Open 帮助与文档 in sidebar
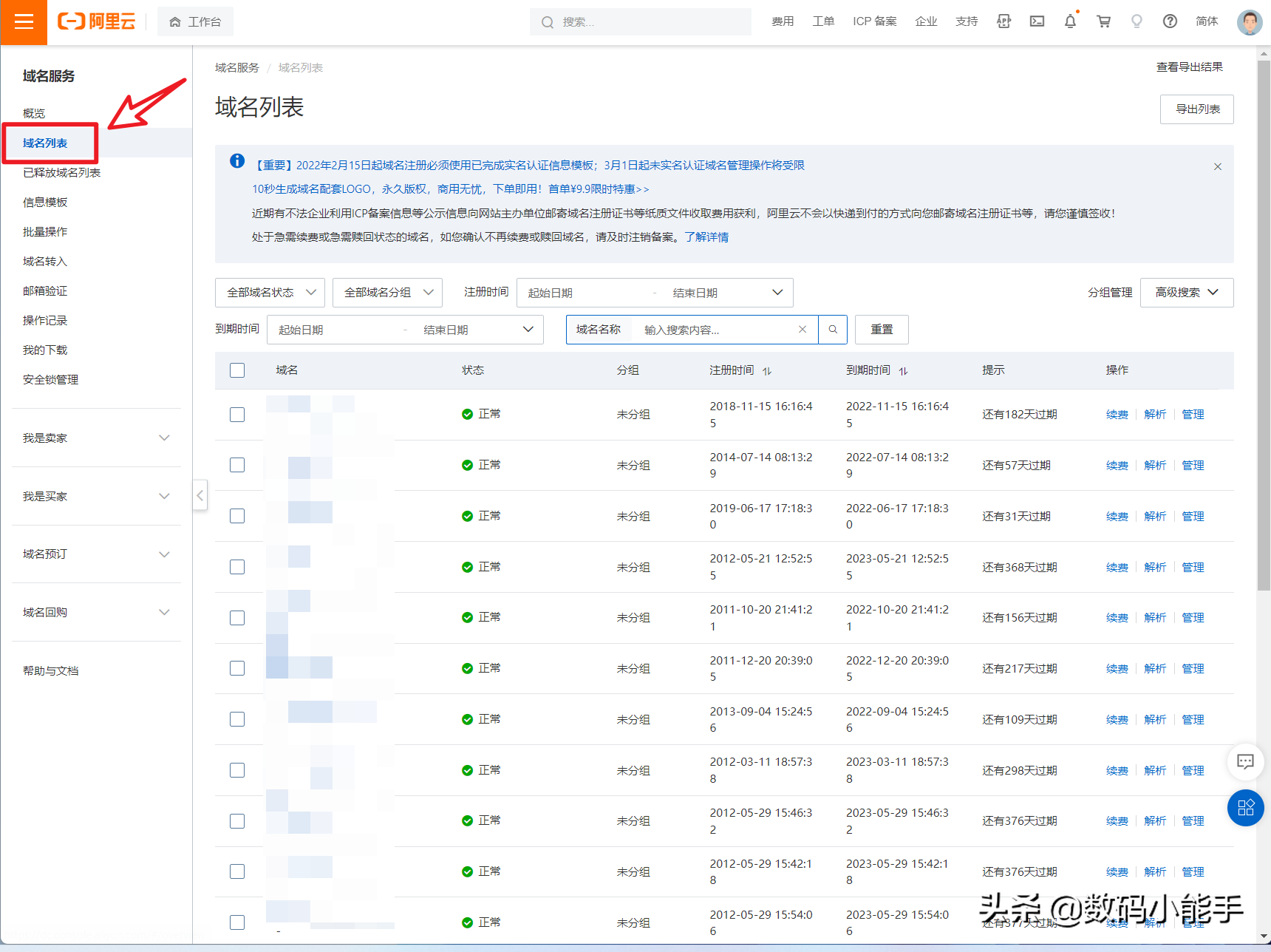This screenshot has height=952, width=1271. click(50, 670)
